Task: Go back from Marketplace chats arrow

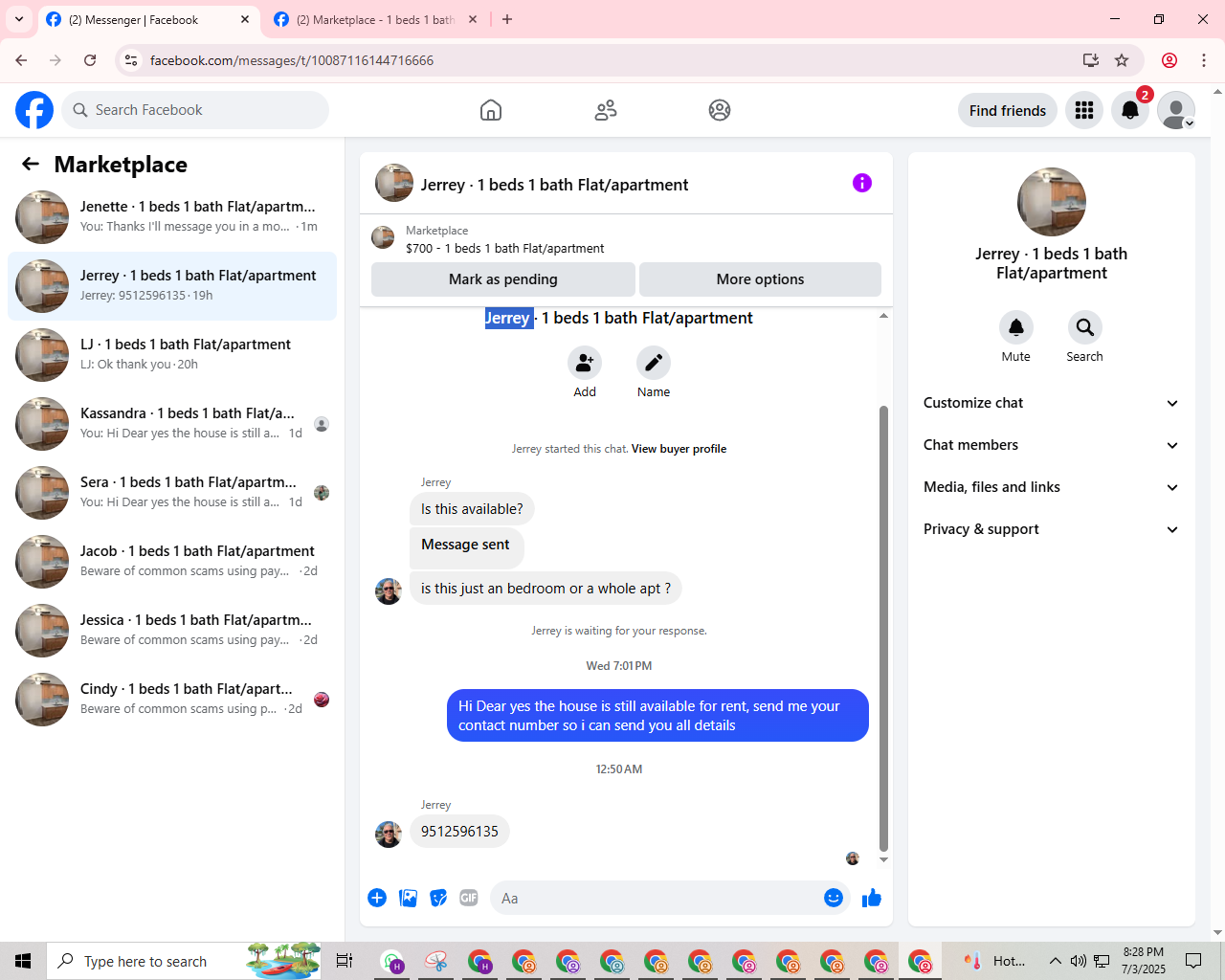Action: 31,164
